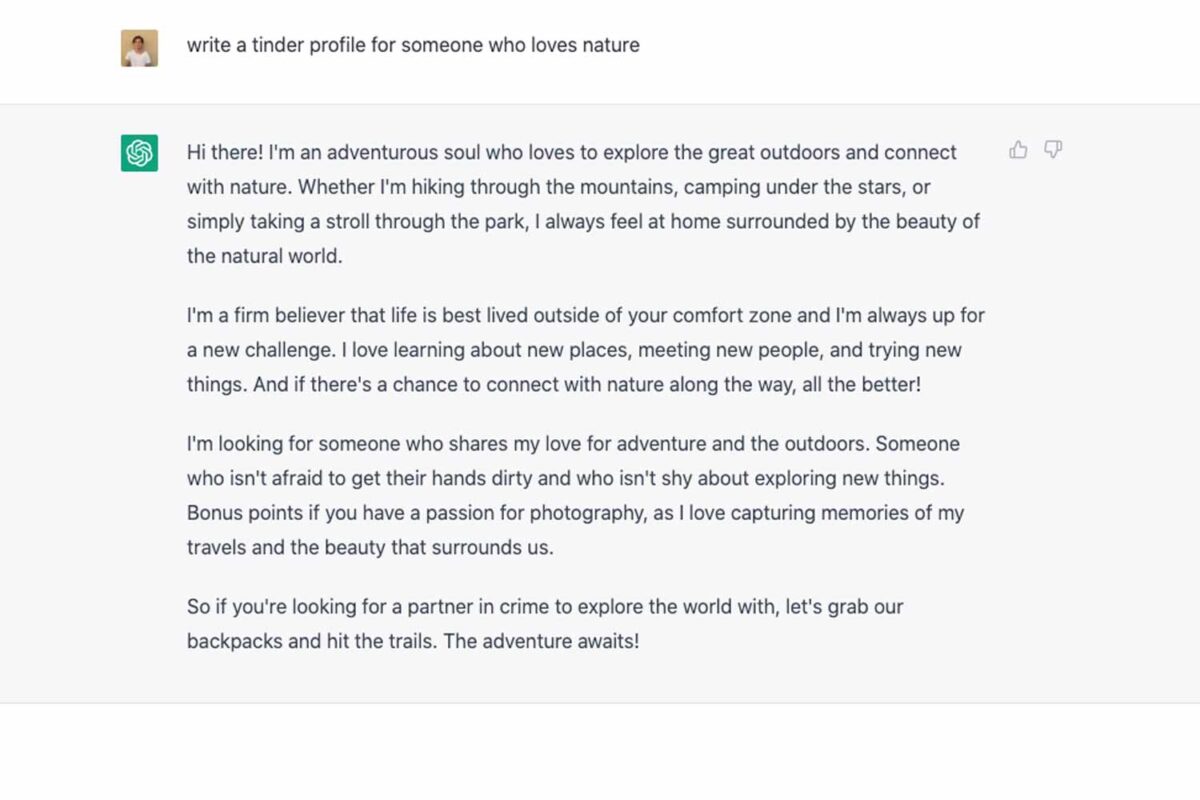Click the word "backpacks" in the last paragraph
The image size is (1200, 800).
coord(234,641)
